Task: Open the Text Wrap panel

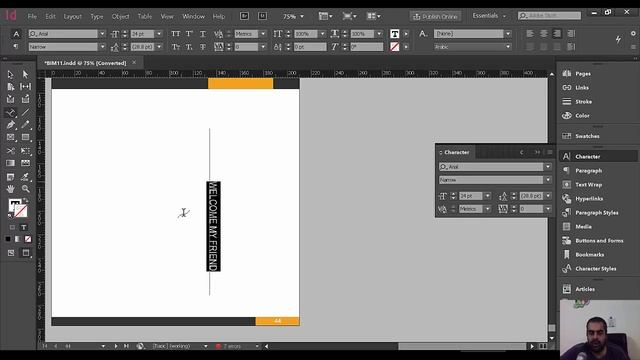Action: click(x=588, y=184)
